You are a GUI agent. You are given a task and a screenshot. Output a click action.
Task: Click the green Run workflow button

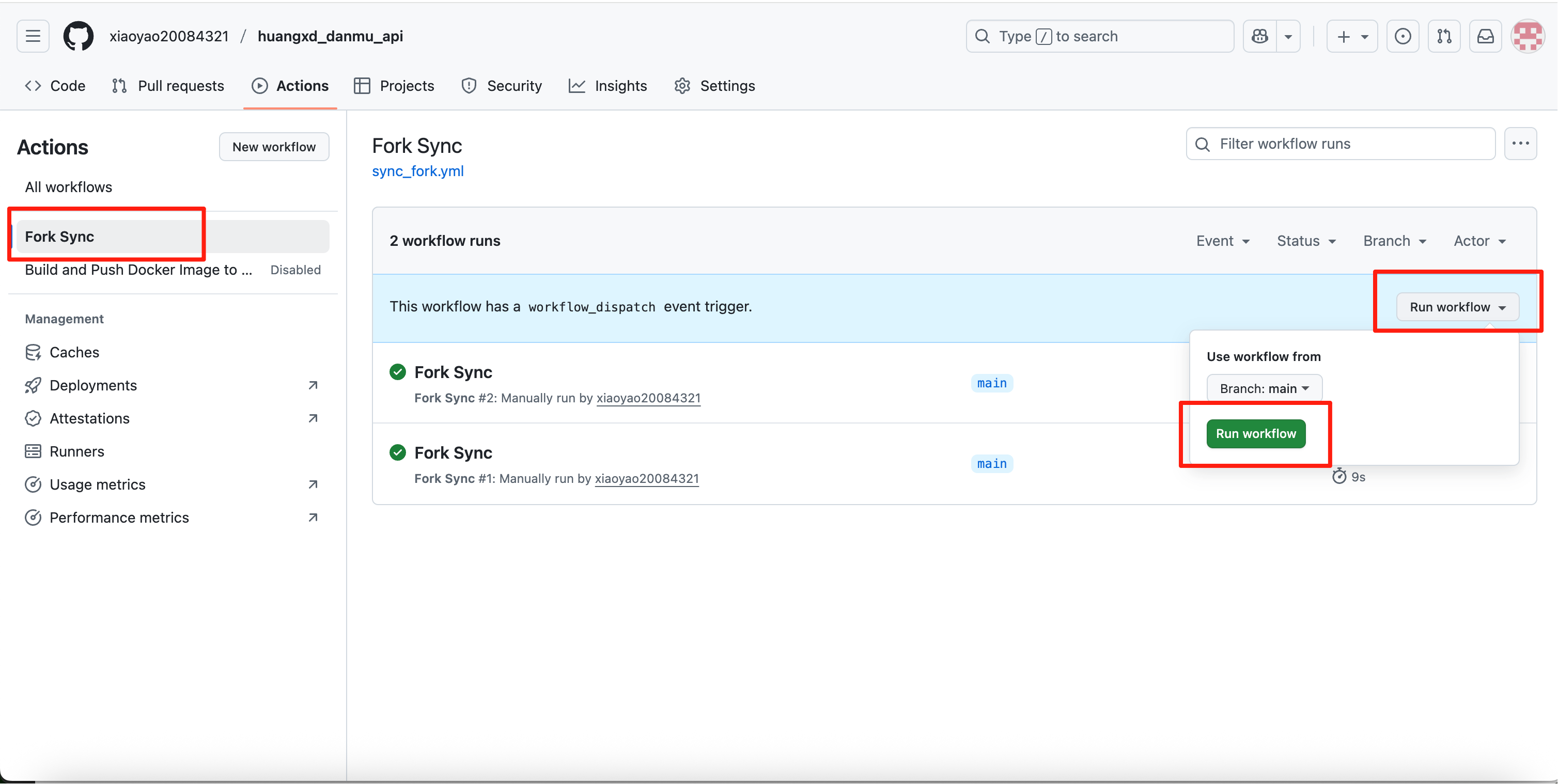click(1256, 433)
